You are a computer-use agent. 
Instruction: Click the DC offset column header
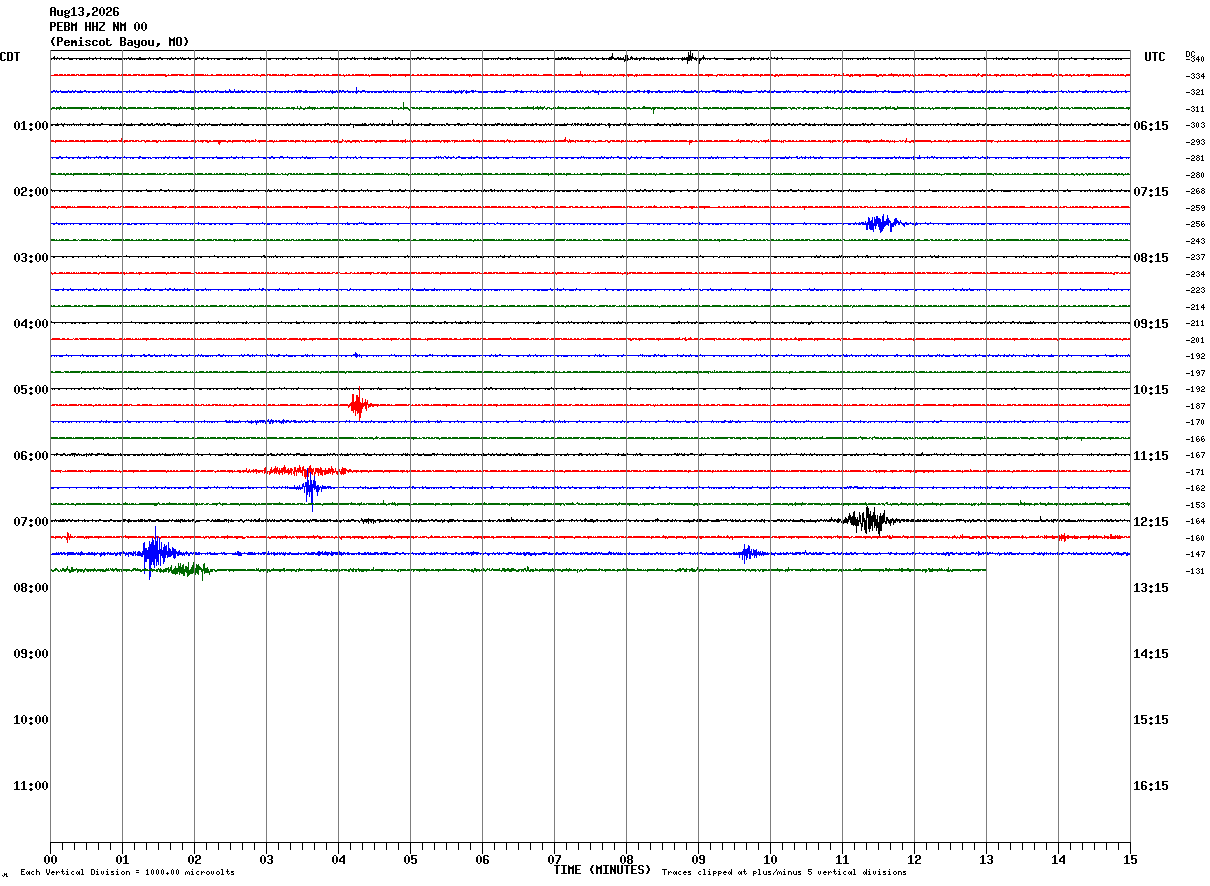[1190, 54]
